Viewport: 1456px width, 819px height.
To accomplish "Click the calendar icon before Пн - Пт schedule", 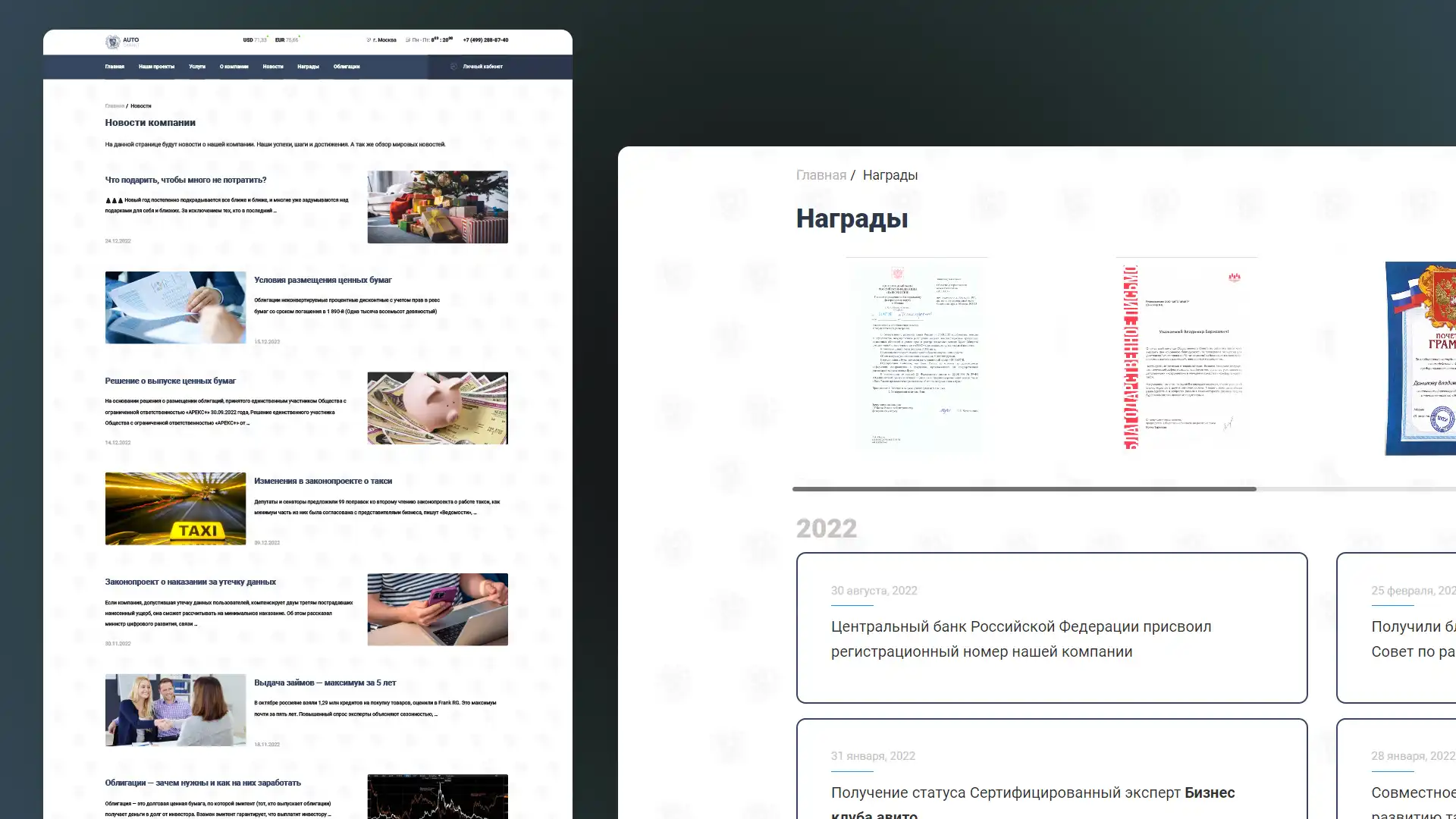I will (407, 39).
